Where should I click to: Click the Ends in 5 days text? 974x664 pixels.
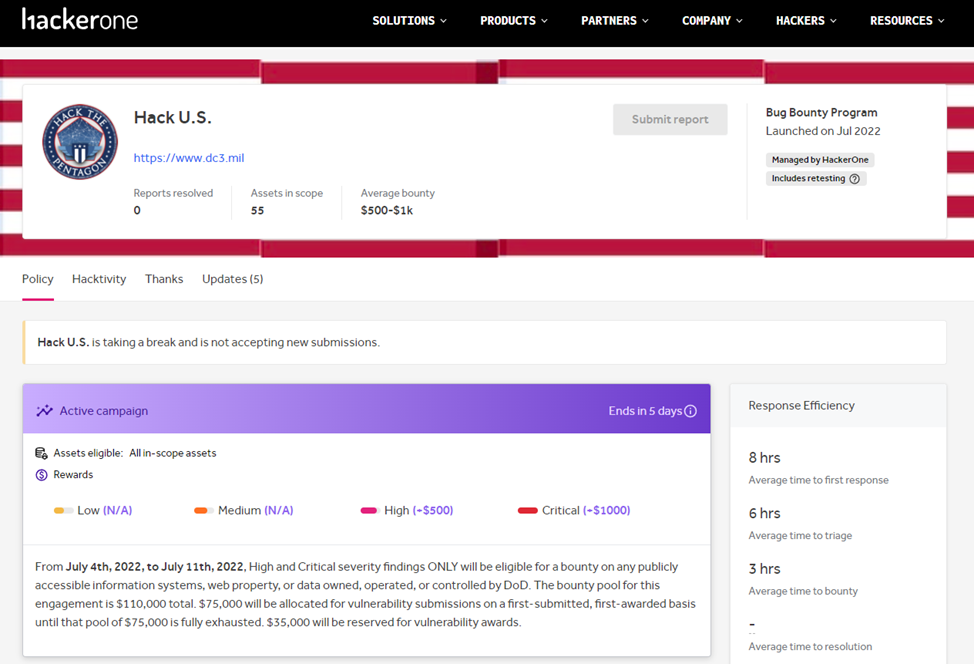[645, 411]
